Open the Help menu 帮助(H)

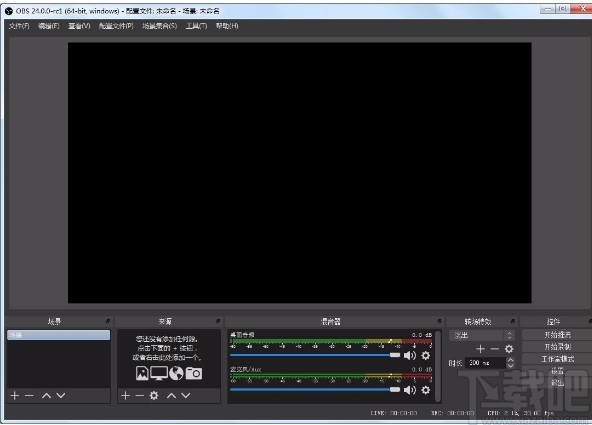(227, 26)
